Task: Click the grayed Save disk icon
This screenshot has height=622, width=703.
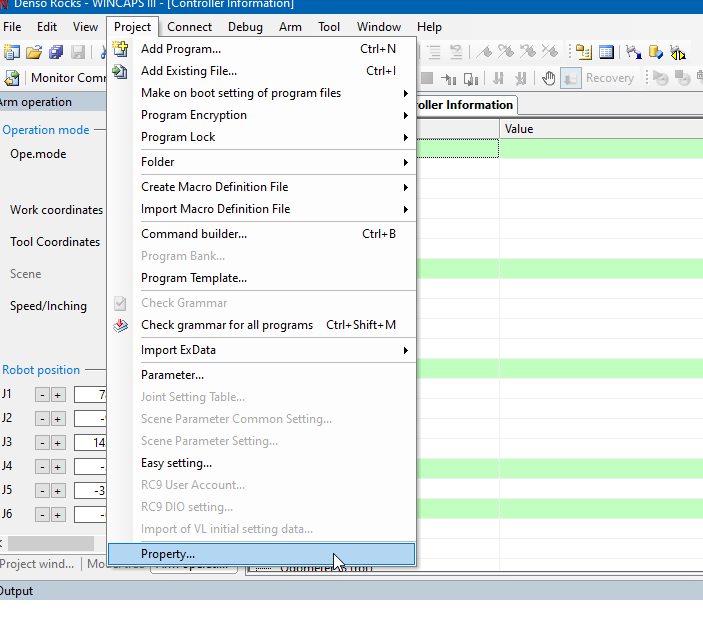Action: [x=78, y=52]
